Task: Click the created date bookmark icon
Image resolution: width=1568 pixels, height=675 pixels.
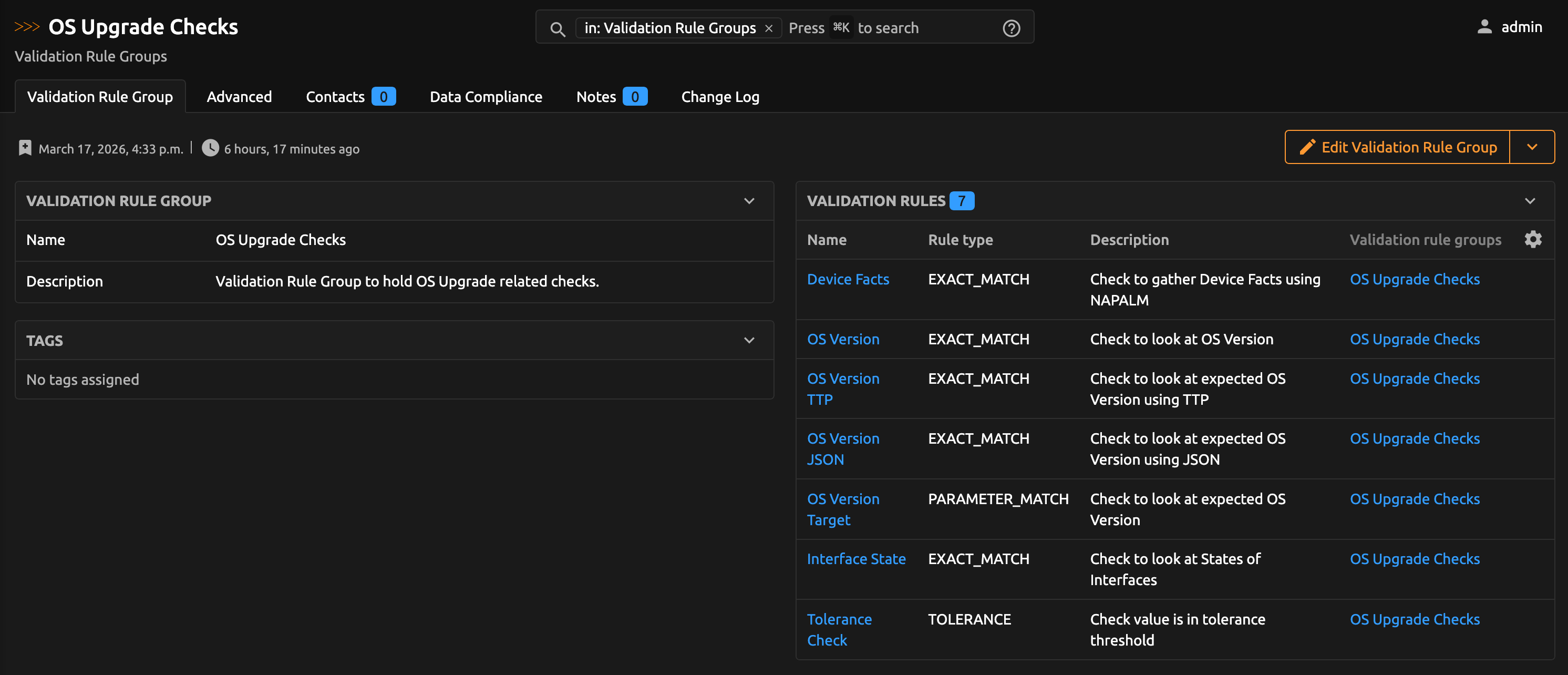Action: point(25,148)
